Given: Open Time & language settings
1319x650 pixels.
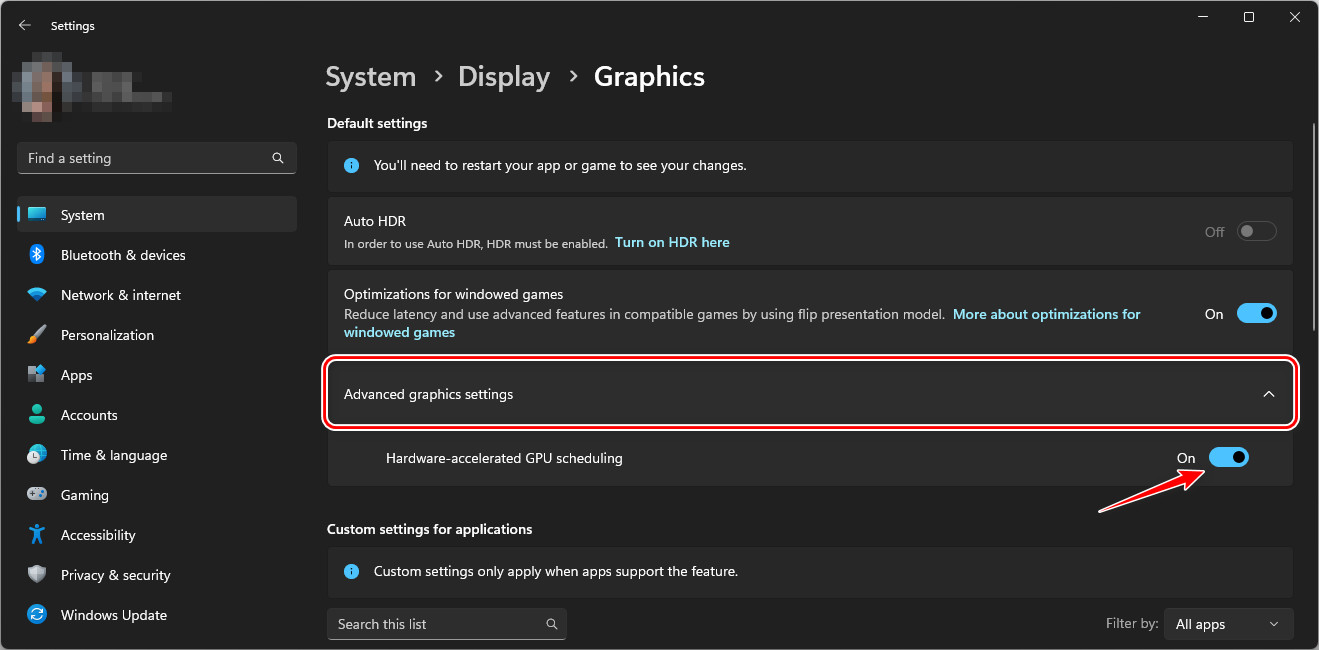Looking at the screenshot, I should 113,455.
